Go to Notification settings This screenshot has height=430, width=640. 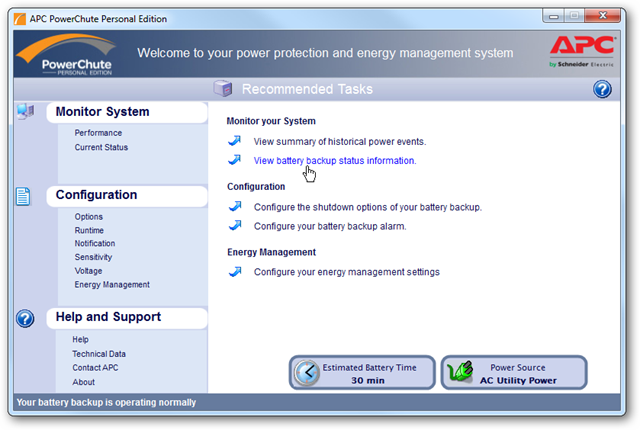coord(94,244)
